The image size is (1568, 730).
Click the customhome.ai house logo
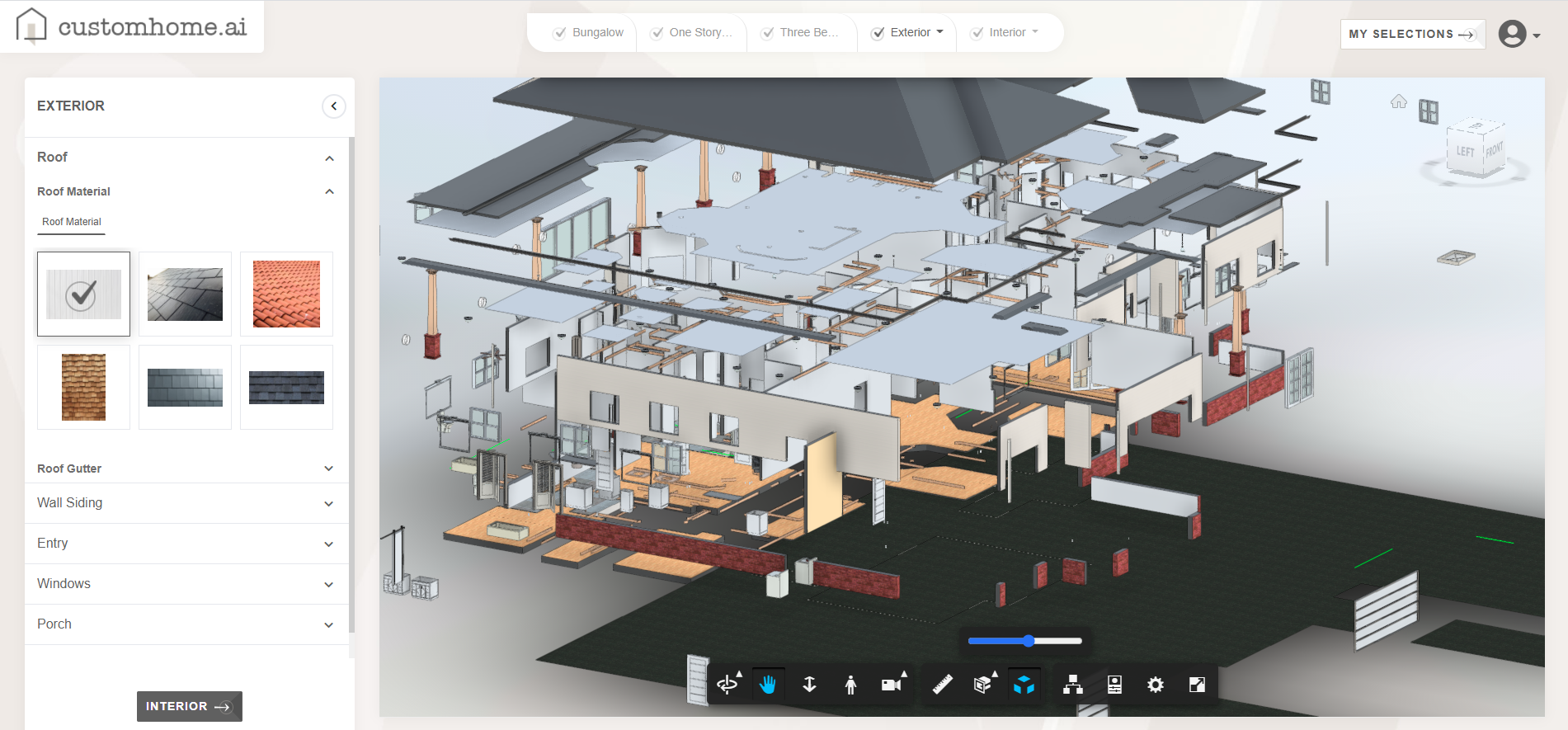(x=31, y=26)
